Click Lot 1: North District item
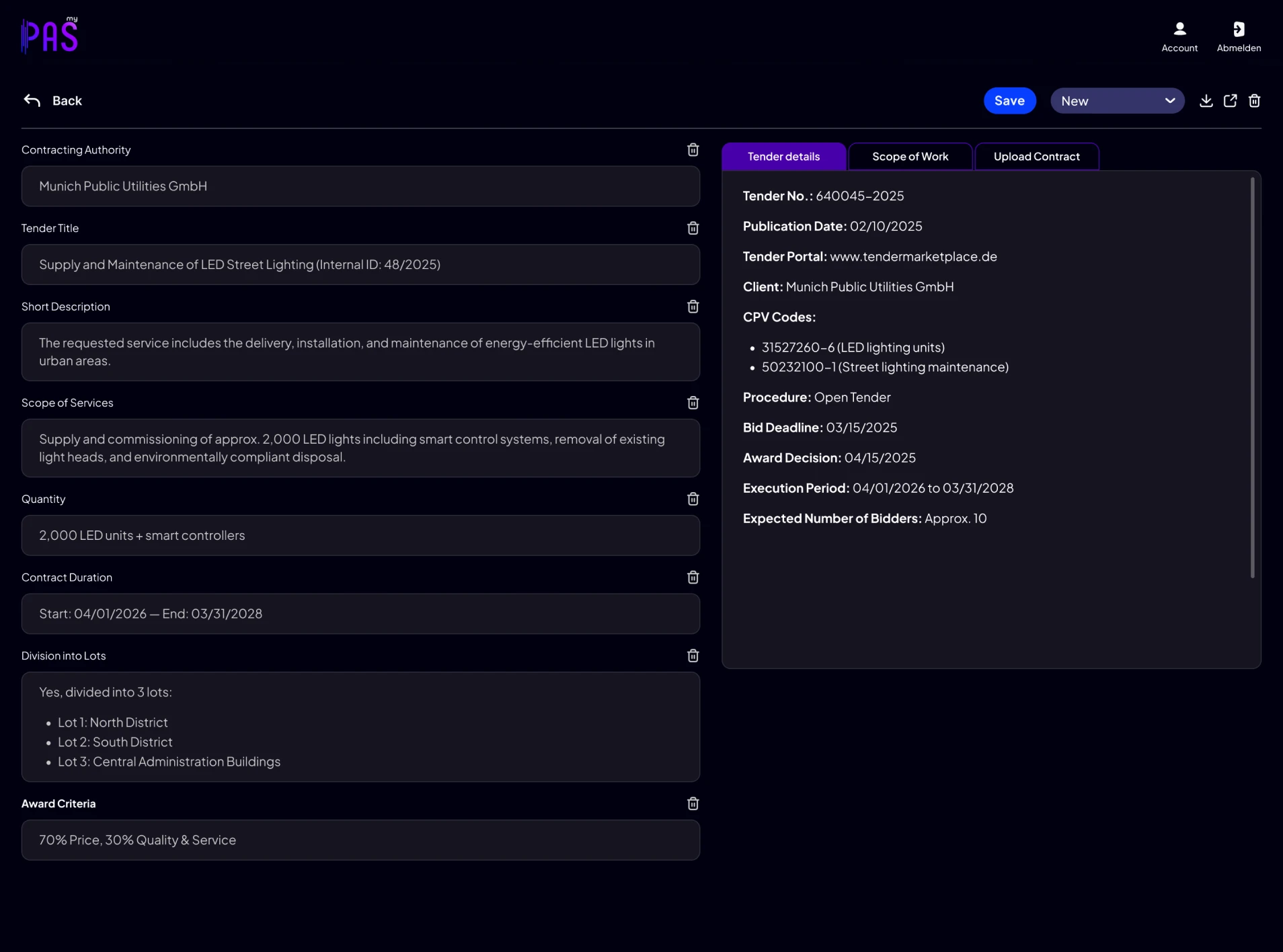 [x=112, y=723]
